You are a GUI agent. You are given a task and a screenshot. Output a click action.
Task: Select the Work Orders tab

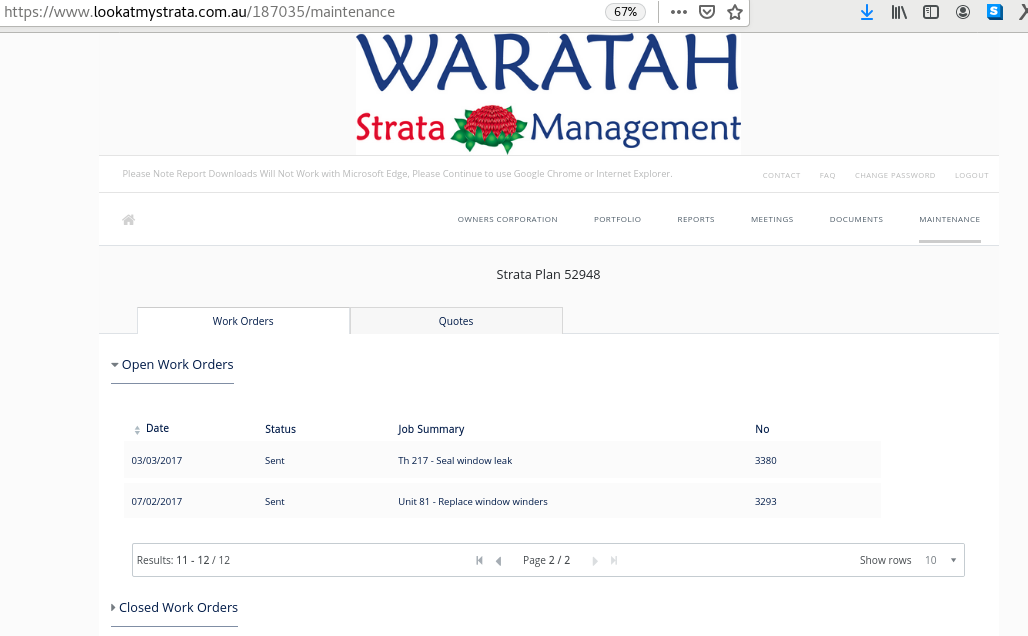click(x=243, y=321)
